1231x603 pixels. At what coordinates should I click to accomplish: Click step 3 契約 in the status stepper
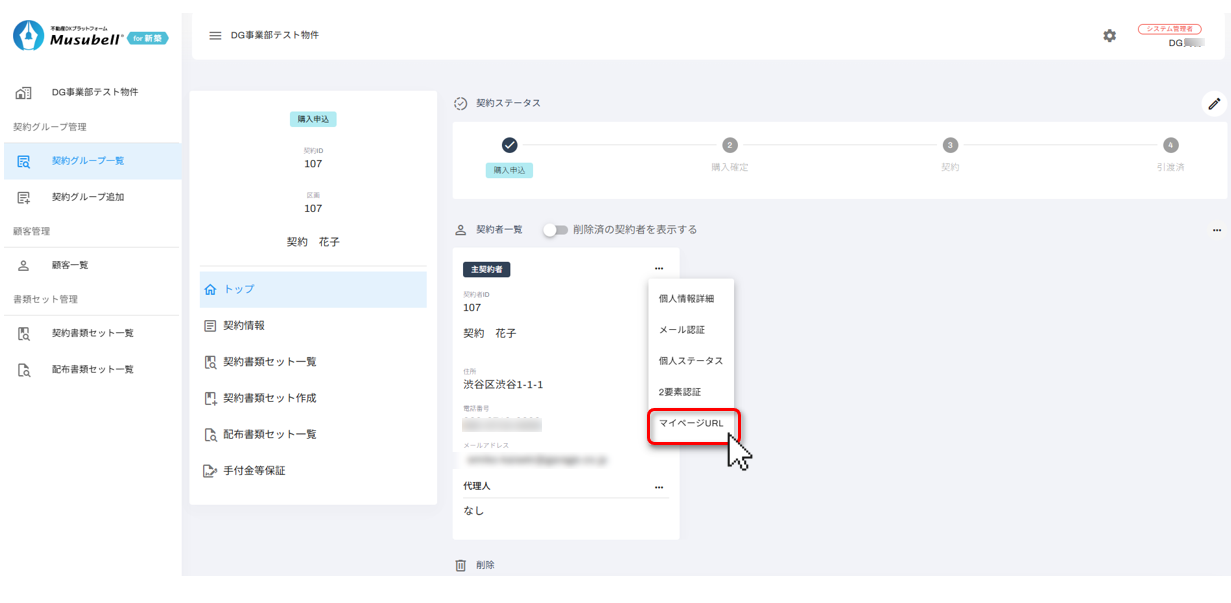(950, 146)
